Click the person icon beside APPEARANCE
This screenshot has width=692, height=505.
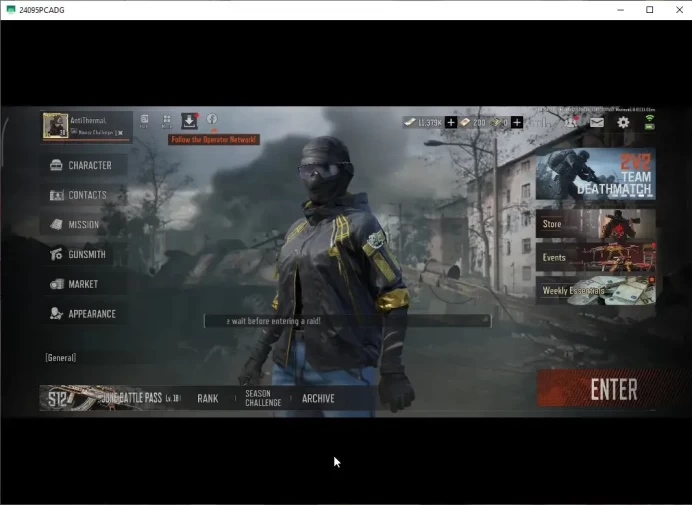(56, 313)
